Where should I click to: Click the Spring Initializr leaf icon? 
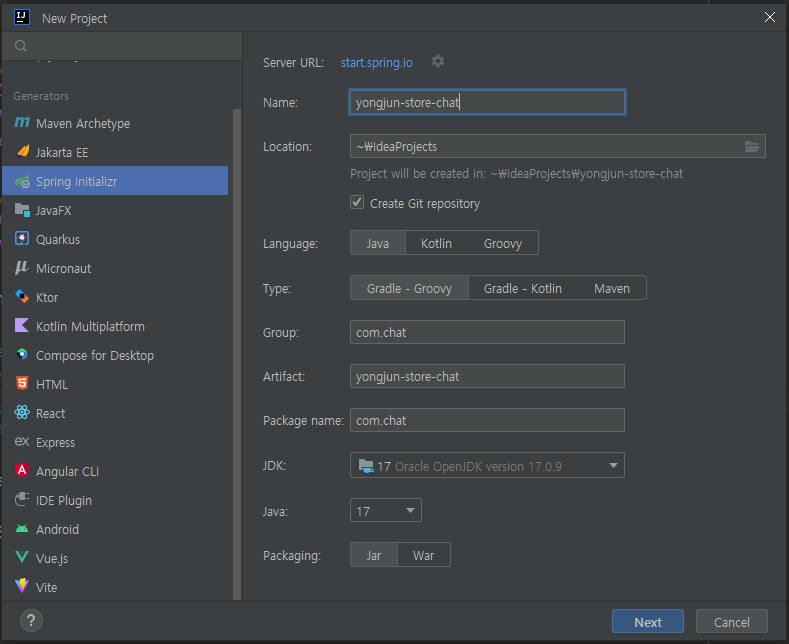point(22,181)
